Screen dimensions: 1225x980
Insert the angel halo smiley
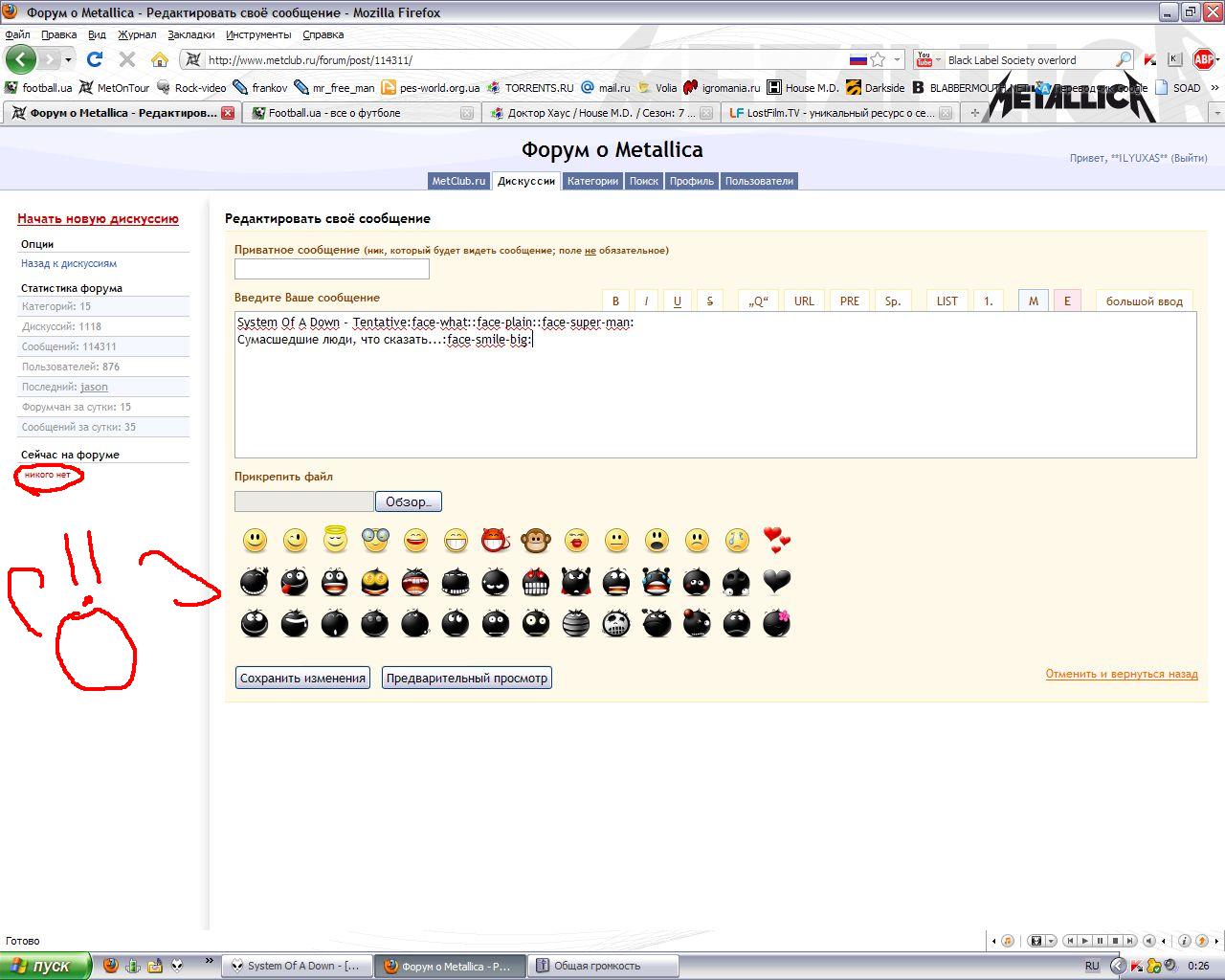[x=335, y=541]
